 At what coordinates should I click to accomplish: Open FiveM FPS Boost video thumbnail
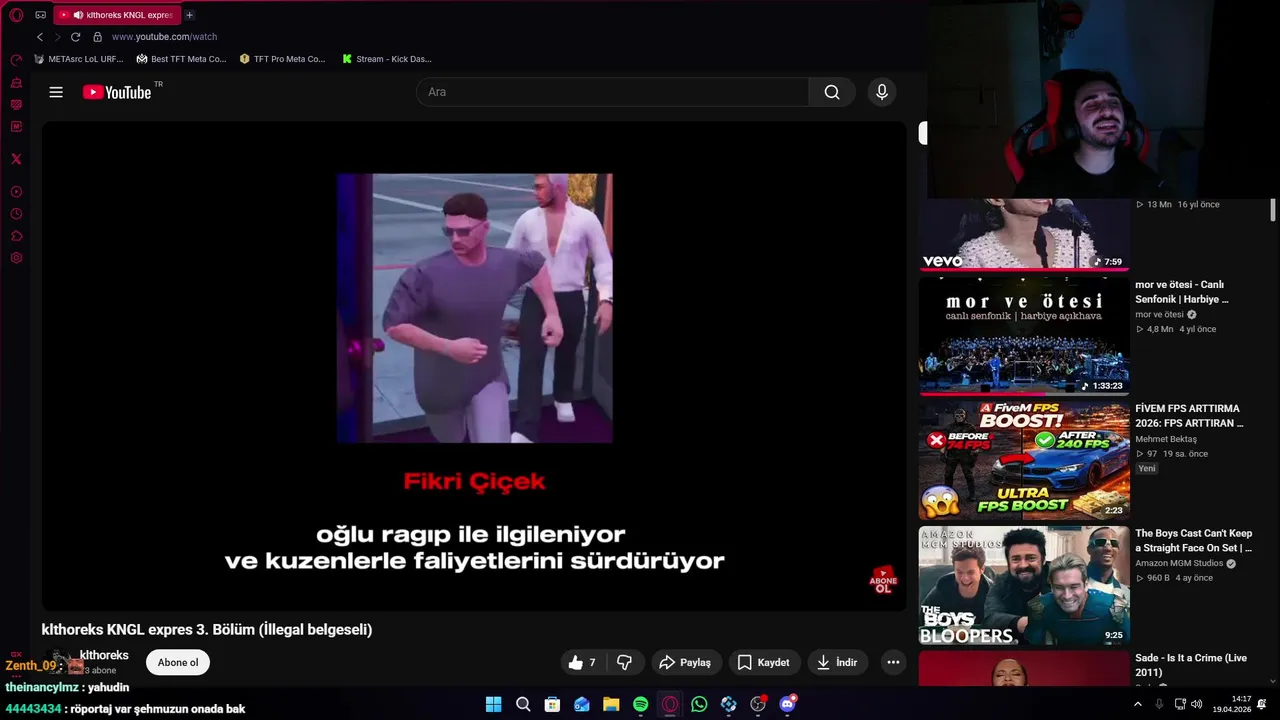[x=1024, y=460]
